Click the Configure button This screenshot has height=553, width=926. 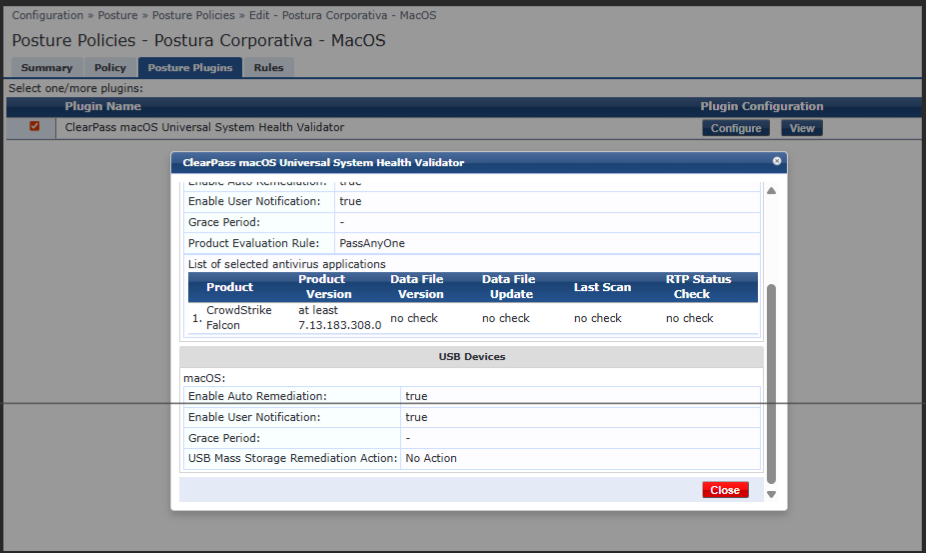736,128
